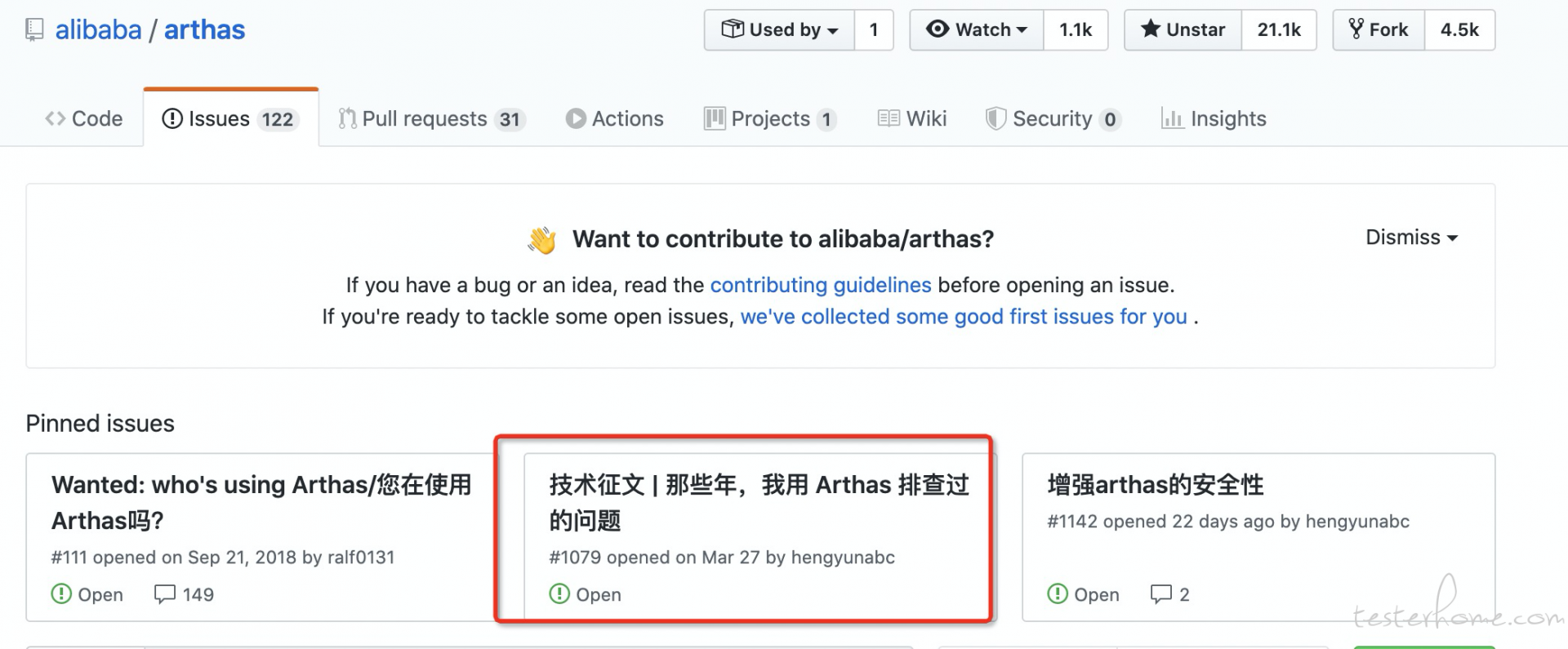Open pinned issue about 增强arthas的安全性
The image size is (1568, 649).
pyautogui.click(x=1156, y=485)
